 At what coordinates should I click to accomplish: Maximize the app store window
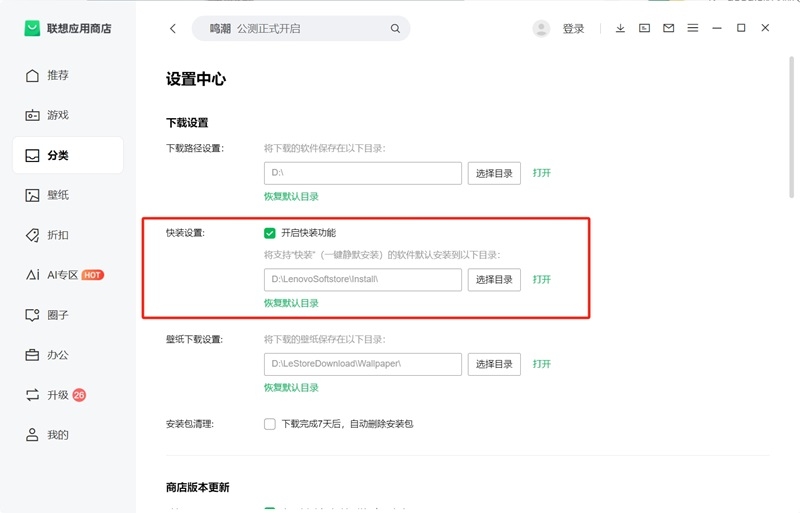[x=741, y=28]
